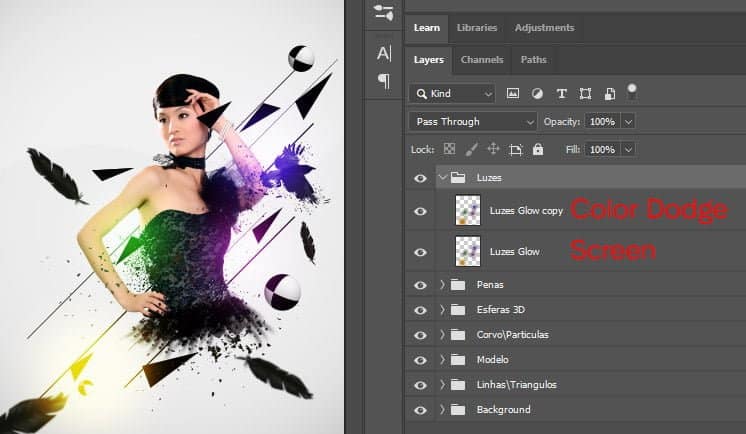Click the Opacity 100% value field
This screenshot has width=746, height=434.
point(603,122)
